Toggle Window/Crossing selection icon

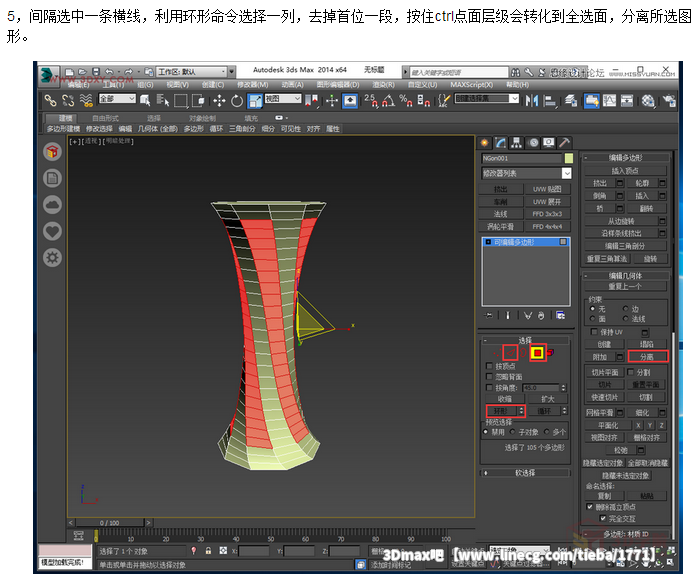pos(198,101)
